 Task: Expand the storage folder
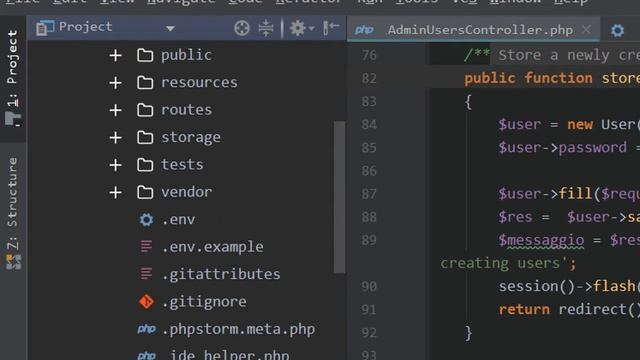click(x=116, y=138)
